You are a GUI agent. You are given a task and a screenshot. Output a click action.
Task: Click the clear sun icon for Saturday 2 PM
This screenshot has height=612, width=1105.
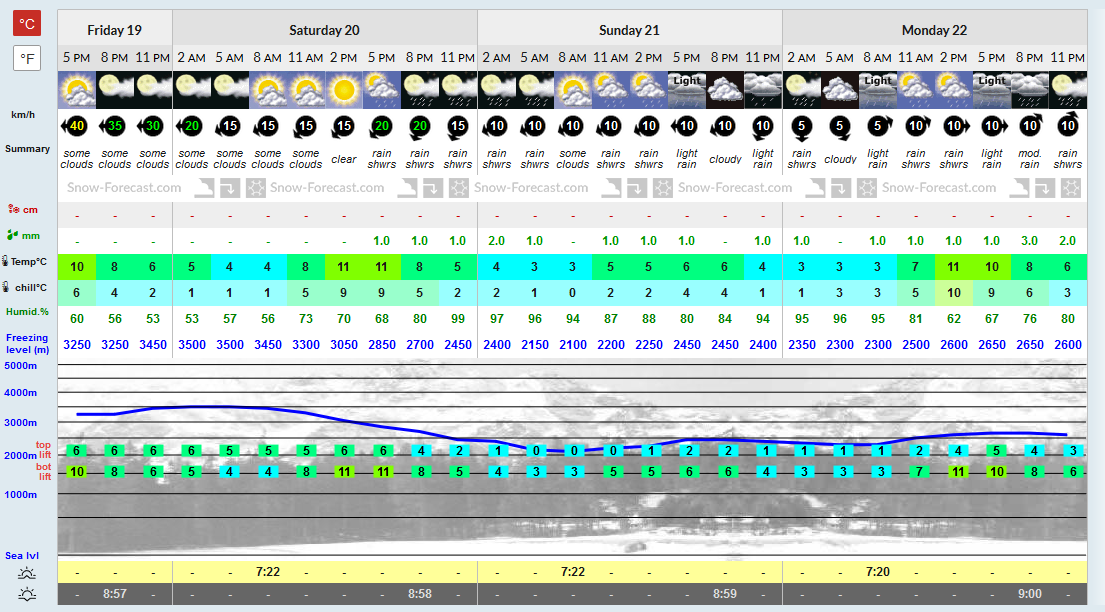pos(343,90)
